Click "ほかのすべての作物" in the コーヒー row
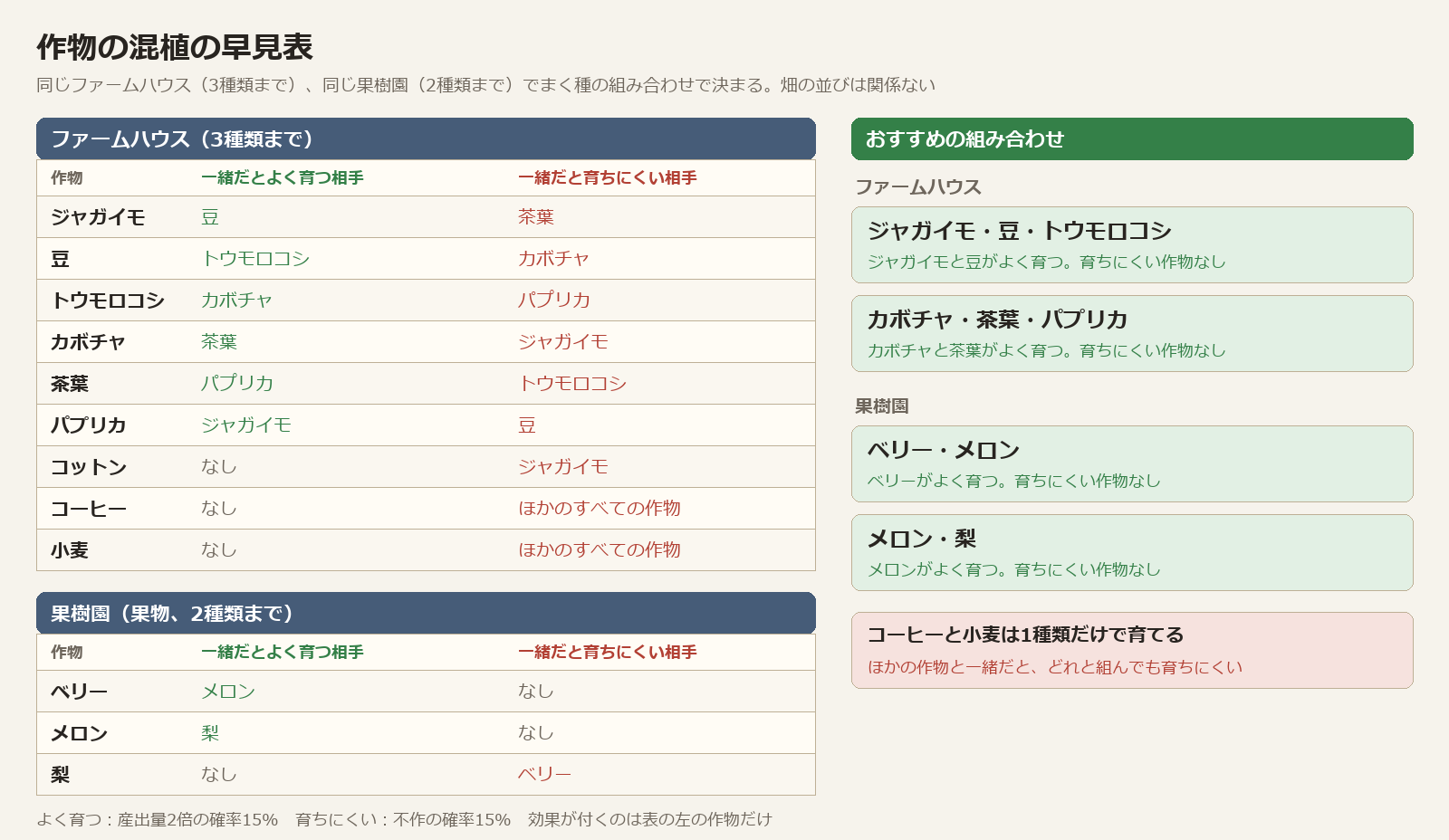Viewport: 1449px width, 840px height. click(600, 509)
